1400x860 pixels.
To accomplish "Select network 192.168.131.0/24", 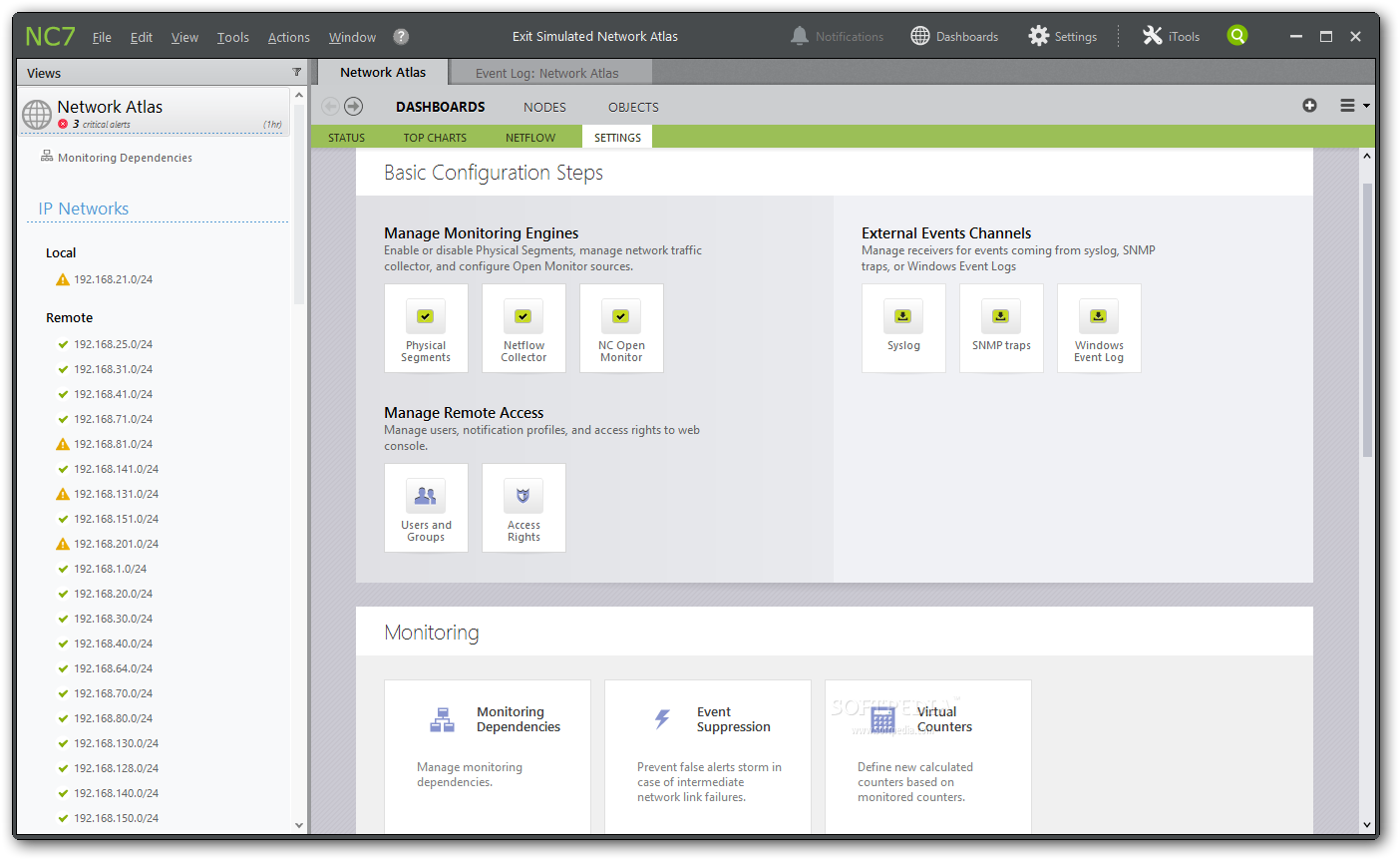I will (x=116, y=495).
